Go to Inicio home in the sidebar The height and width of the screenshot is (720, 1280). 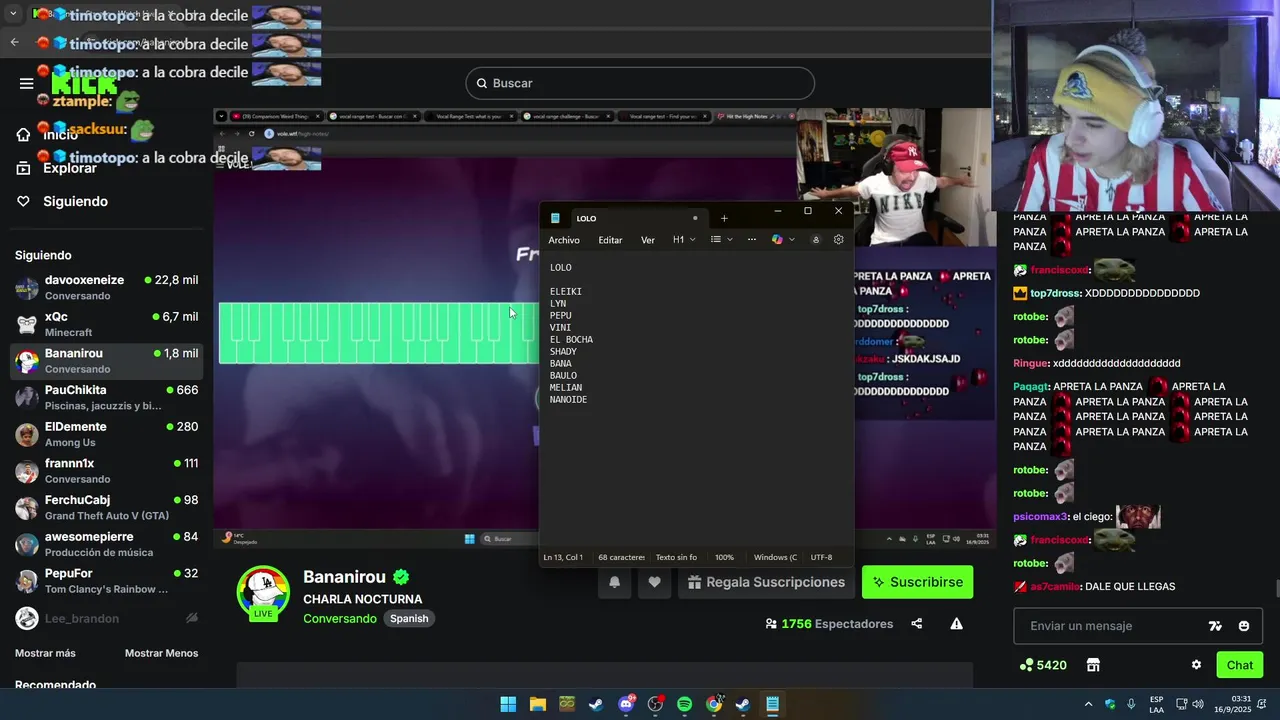(x=48, y=135)
